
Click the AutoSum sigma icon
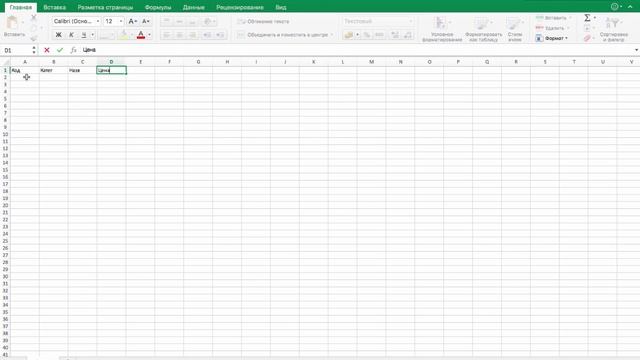[587, 18]
